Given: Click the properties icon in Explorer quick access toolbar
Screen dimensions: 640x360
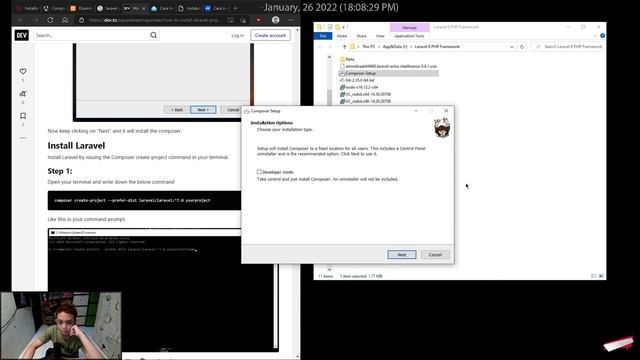Looking at the screenshot, I should (330, 27).
